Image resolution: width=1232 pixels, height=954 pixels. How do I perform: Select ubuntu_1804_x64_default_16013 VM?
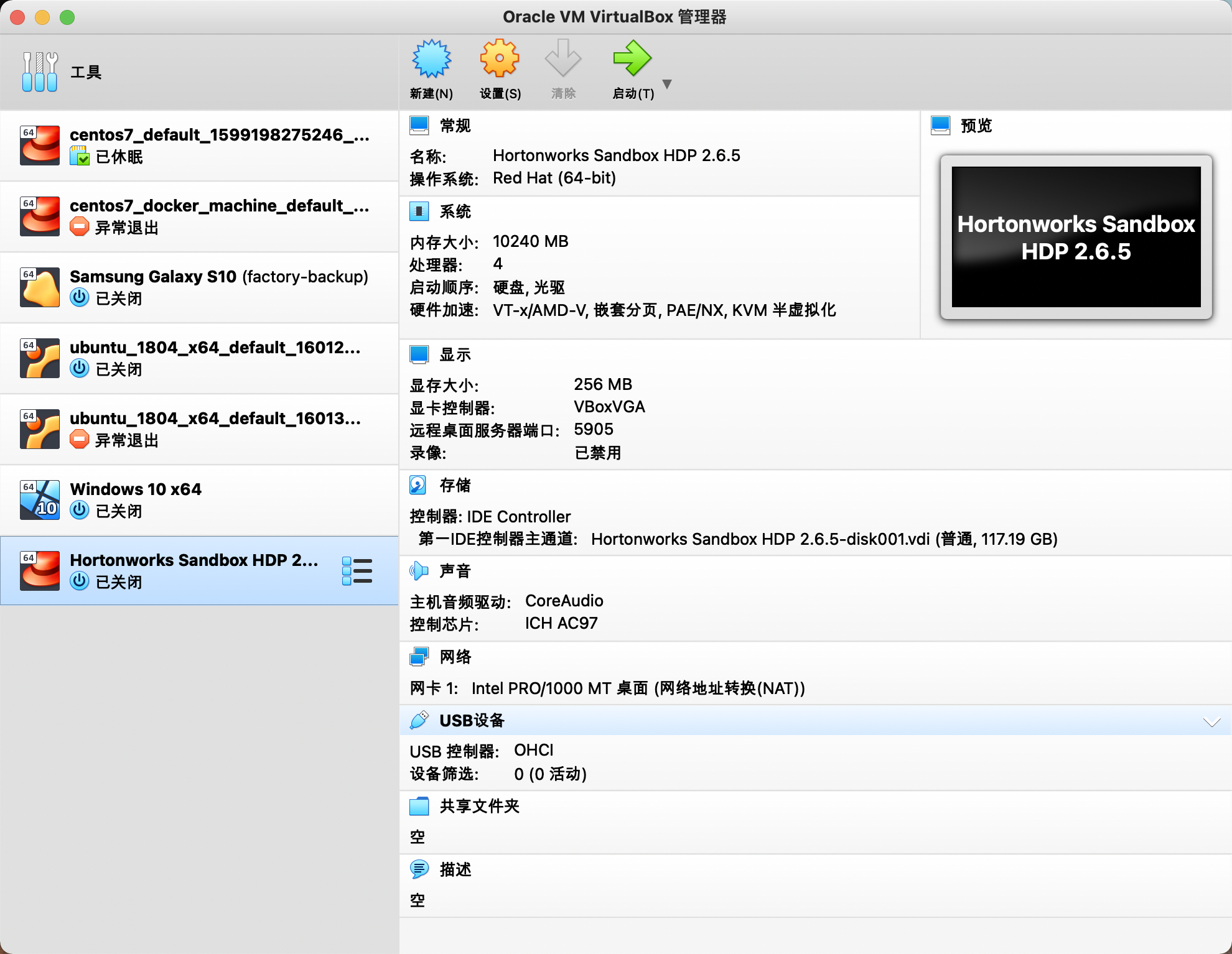tap(199, 430)
